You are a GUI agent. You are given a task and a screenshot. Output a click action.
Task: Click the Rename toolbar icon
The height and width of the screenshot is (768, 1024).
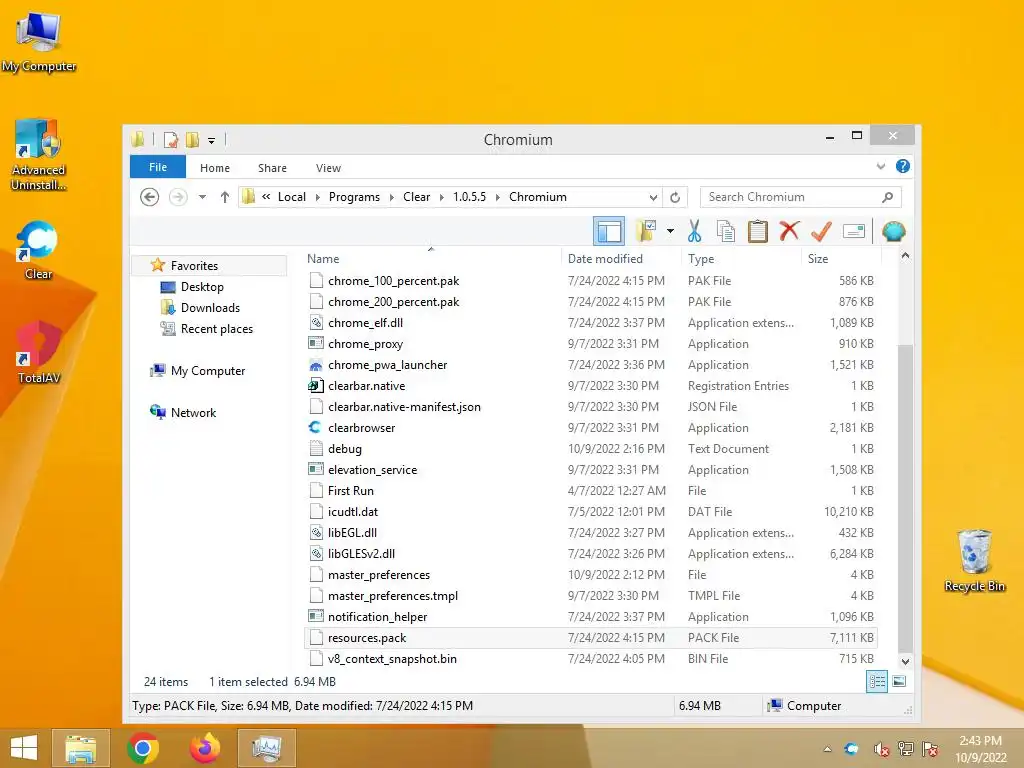coord(854,231)
